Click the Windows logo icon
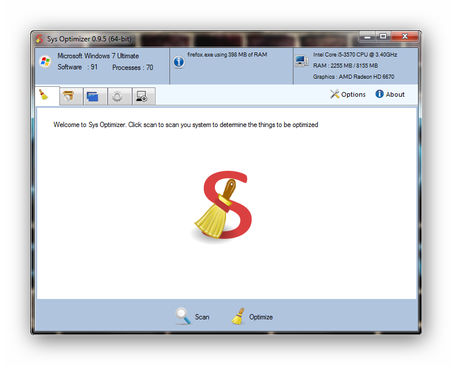The height and width of the screenshot is (366, 453). [x=45, y=61]
